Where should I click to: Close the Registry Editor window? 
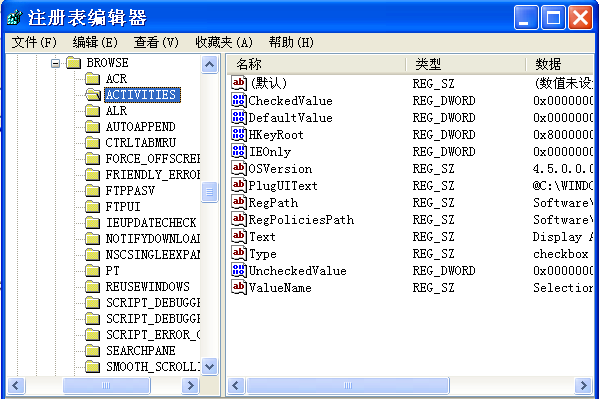[x=580, y=18]
